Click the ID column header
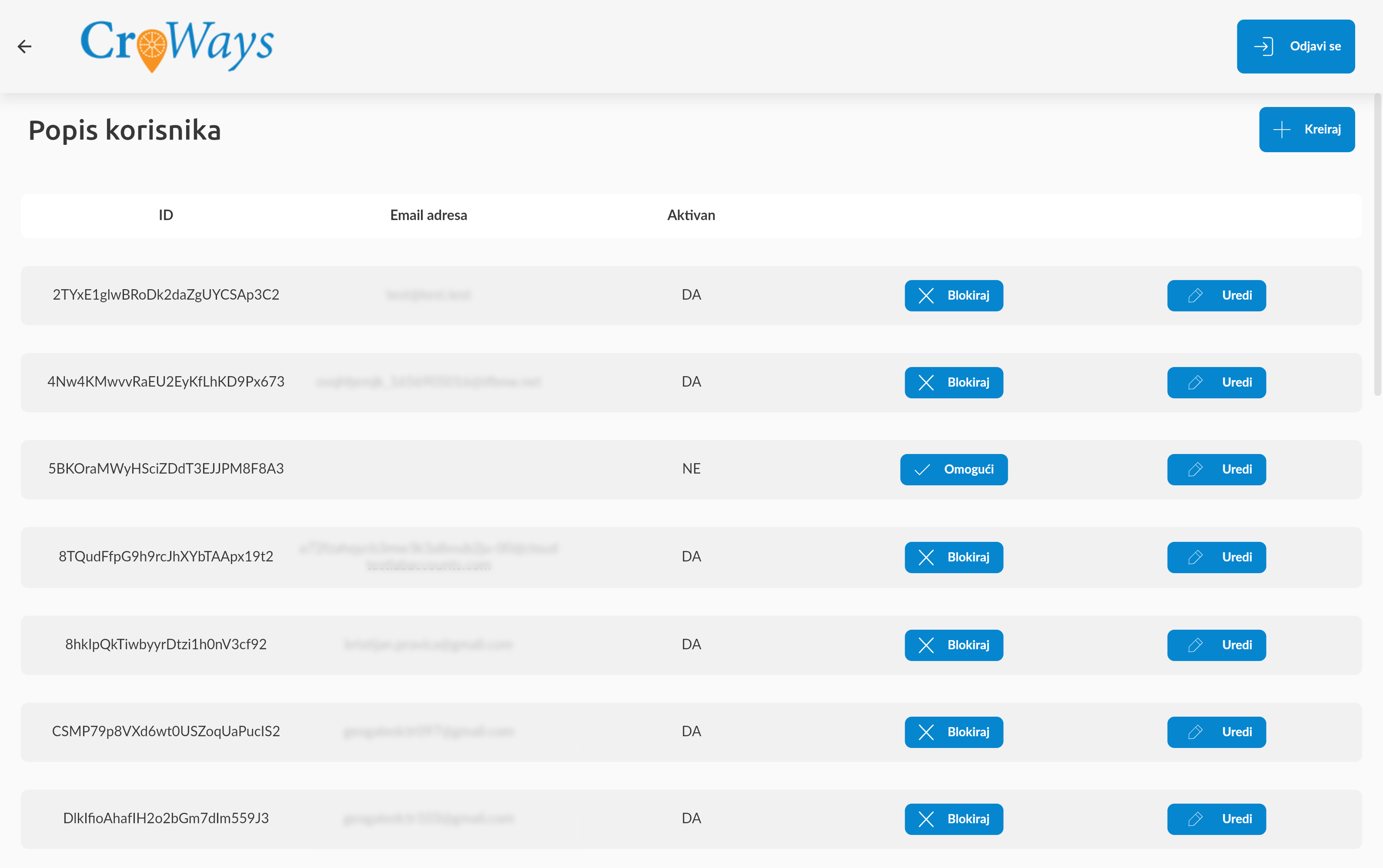 [x=166, y=215]
